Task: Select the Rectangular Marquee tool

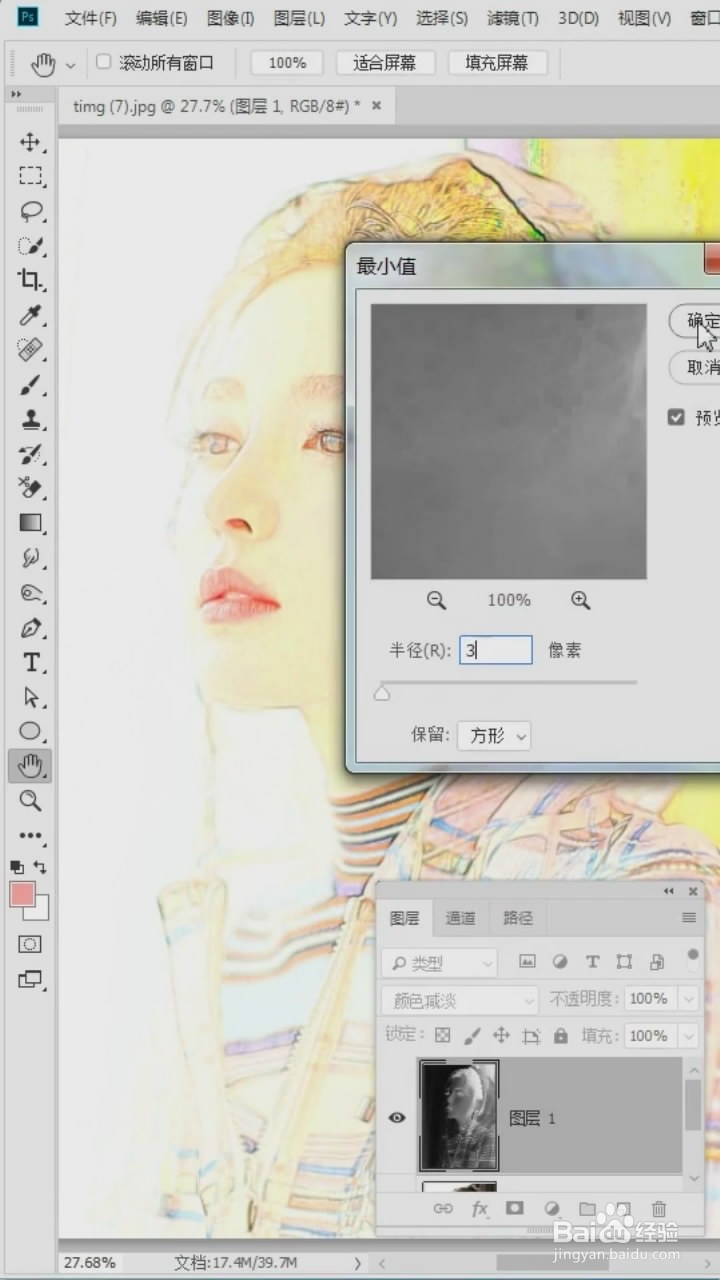Action: [30, 176]
